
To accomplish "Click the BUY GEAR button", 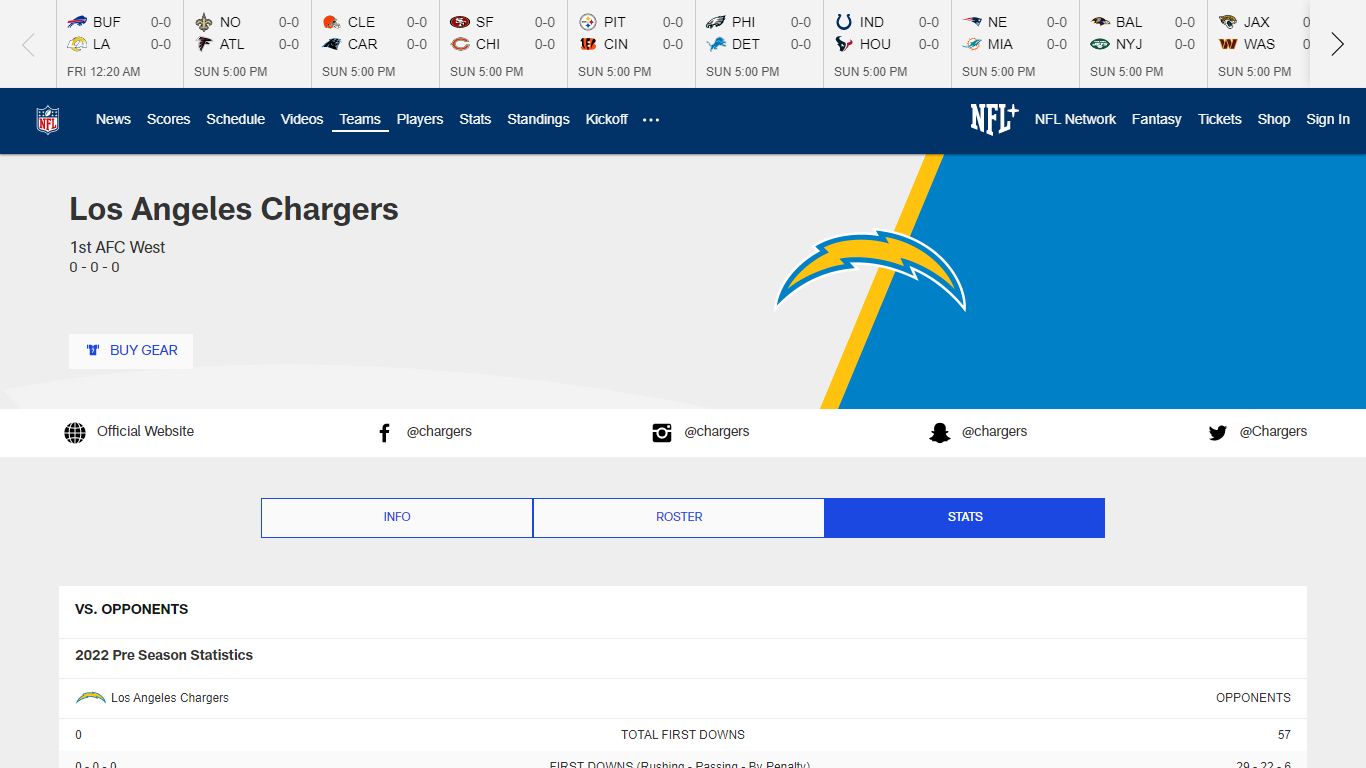I will [131, 351].
